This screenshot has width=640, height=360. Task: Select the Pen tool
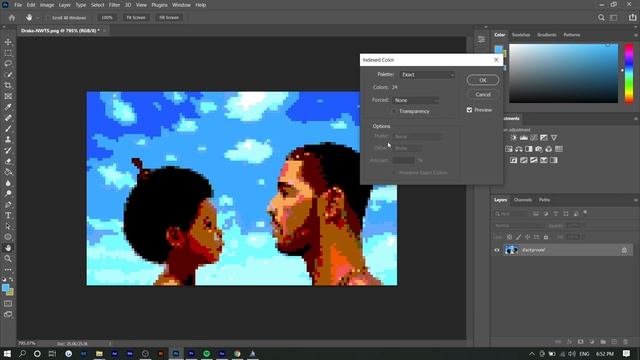pos(8,204)
